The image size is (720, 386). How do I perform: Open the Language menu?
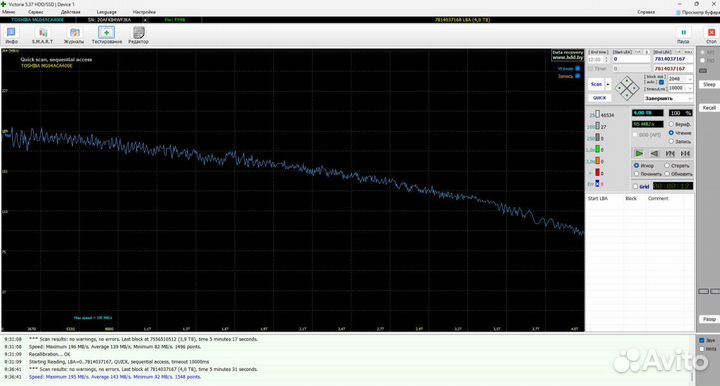(x=107, y=12)
